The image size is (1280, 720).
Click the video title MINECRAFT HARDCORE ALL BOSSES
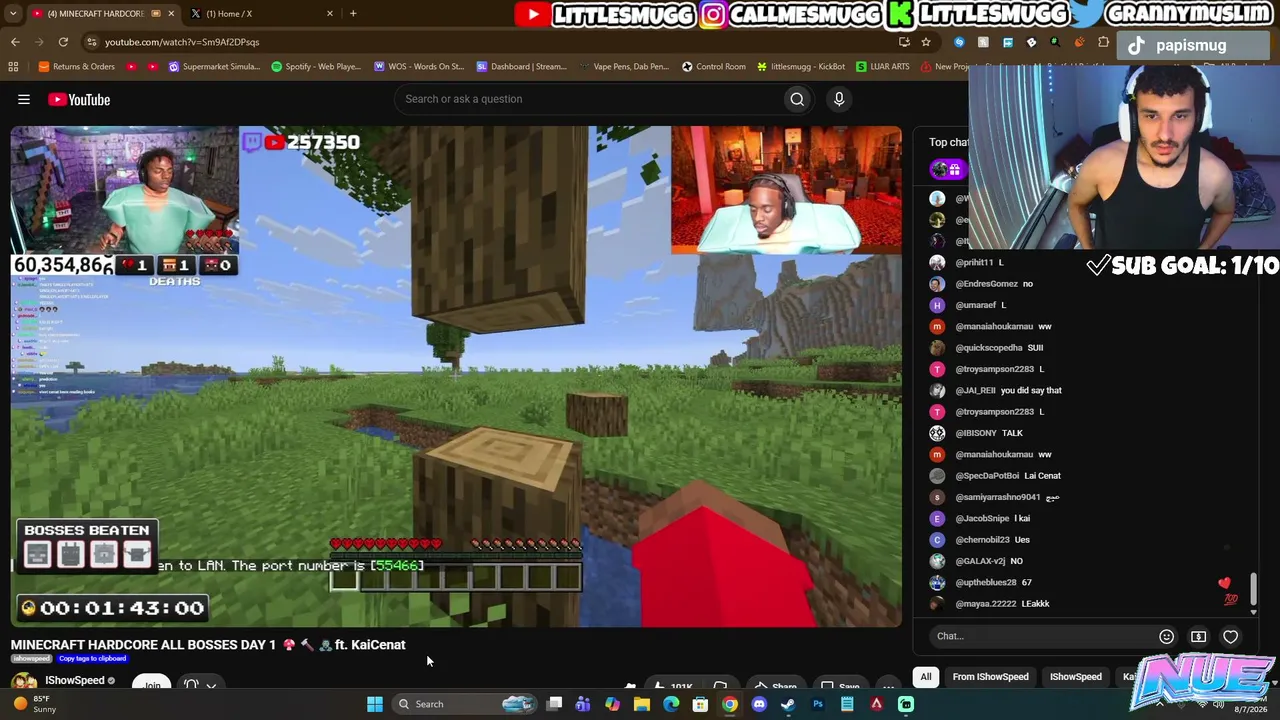[208, 645]
